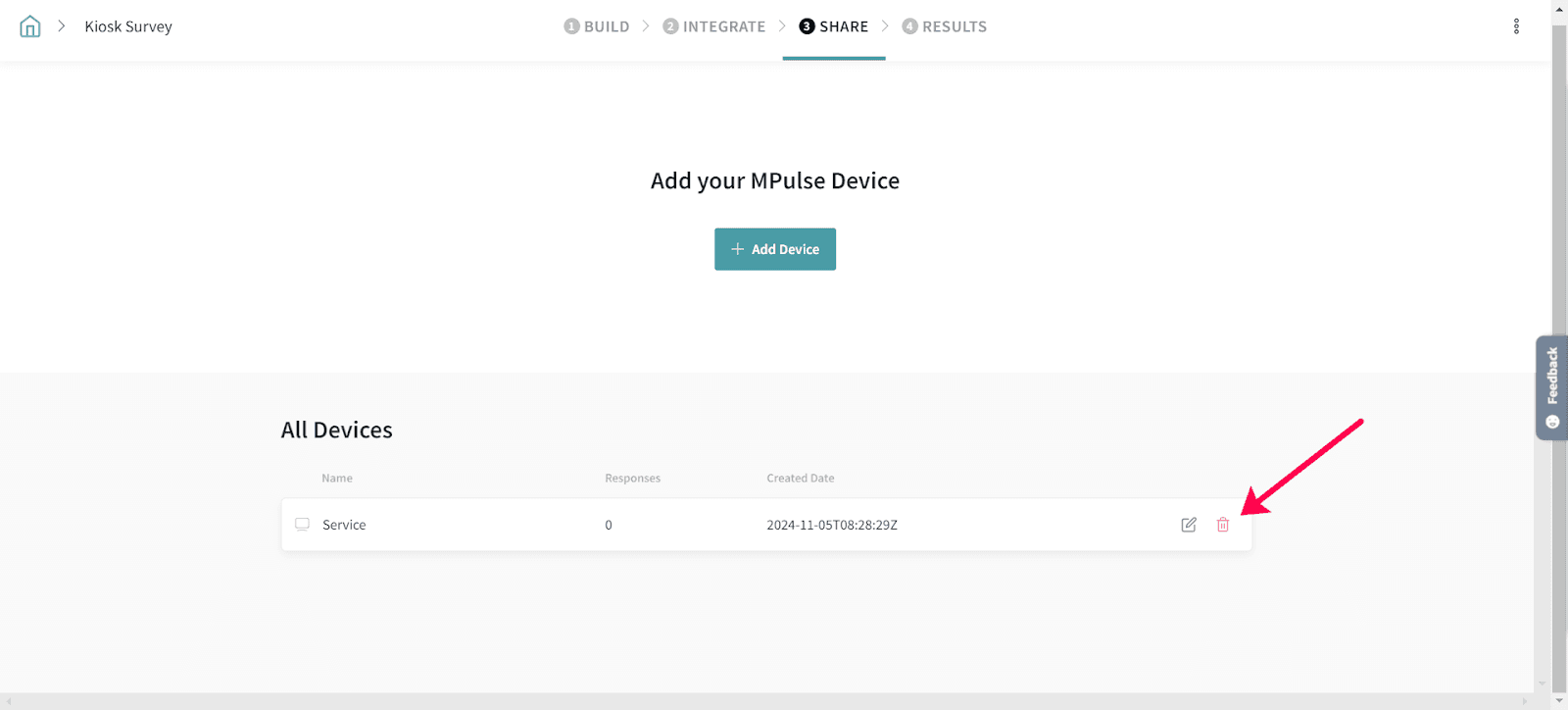
Task: Open the Results step tab
Action: tap(945, 26)
